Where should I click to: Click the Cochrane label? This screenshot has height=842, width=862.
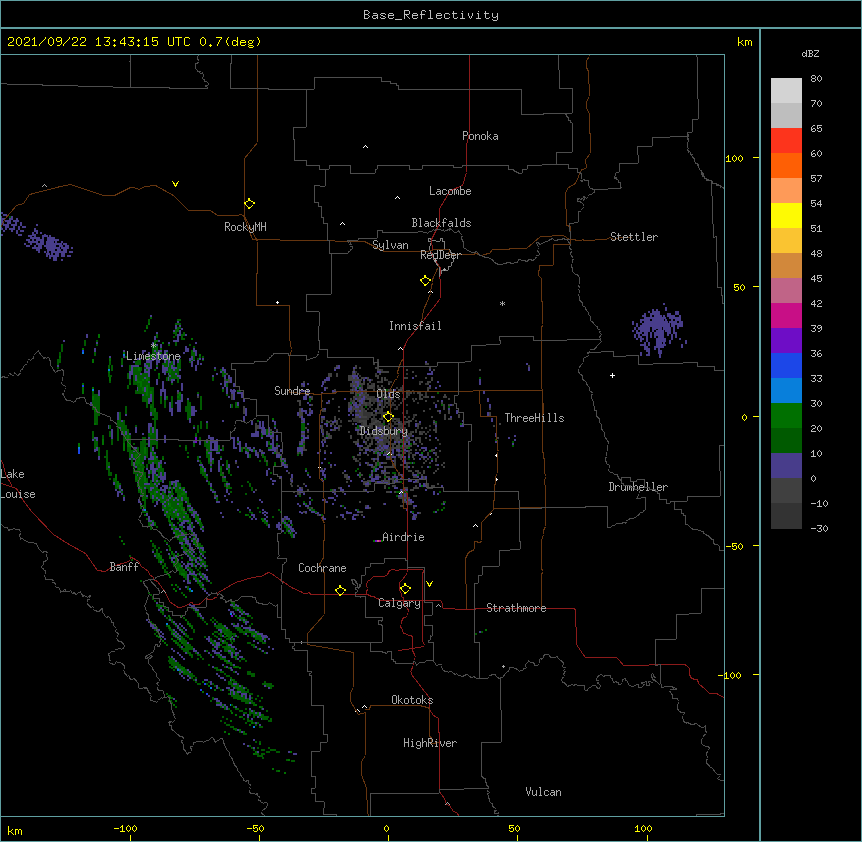(322, 568)
